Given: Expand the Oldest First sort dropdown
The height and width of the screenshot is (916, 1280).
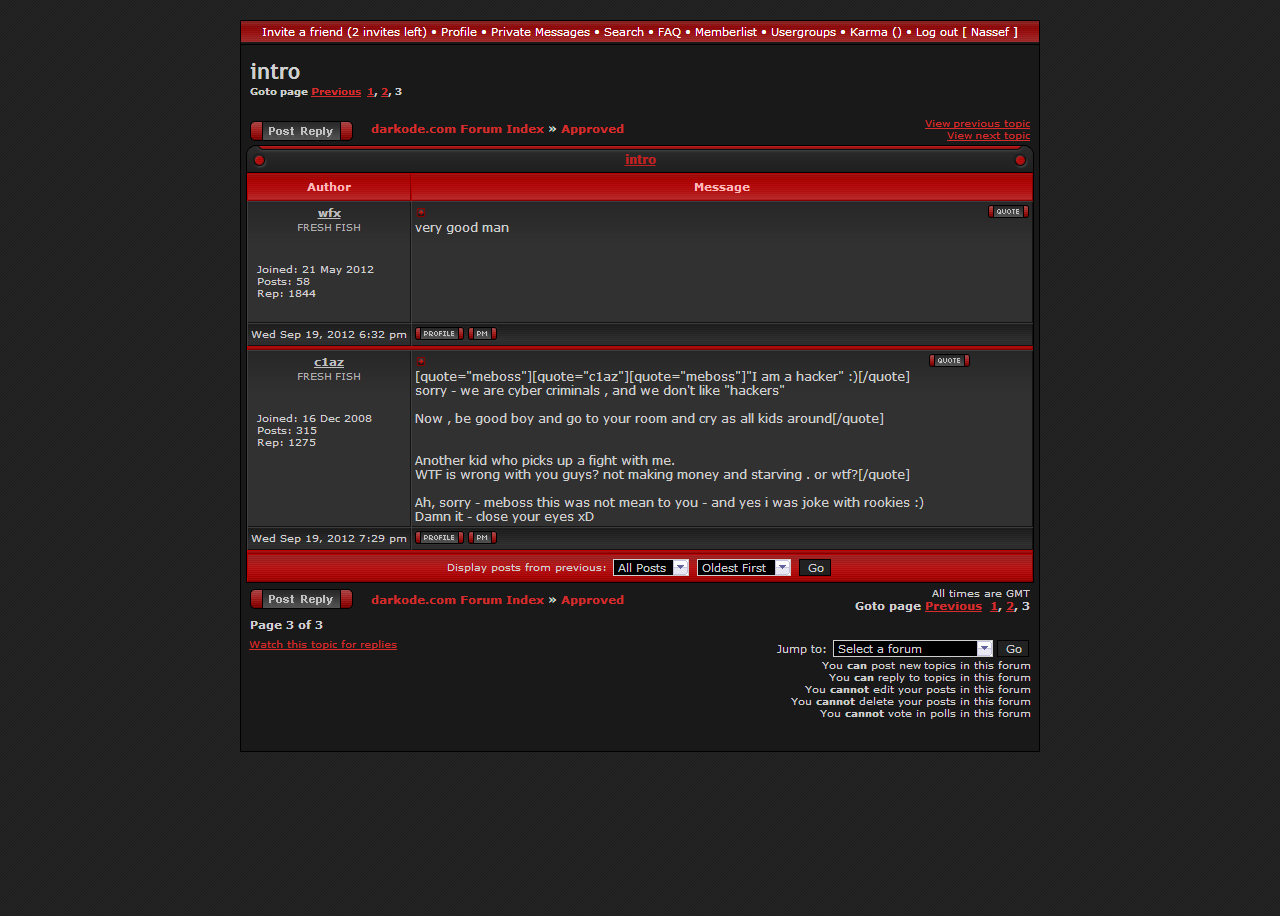Looking at the screenshot, I should (x=743, y=568).
